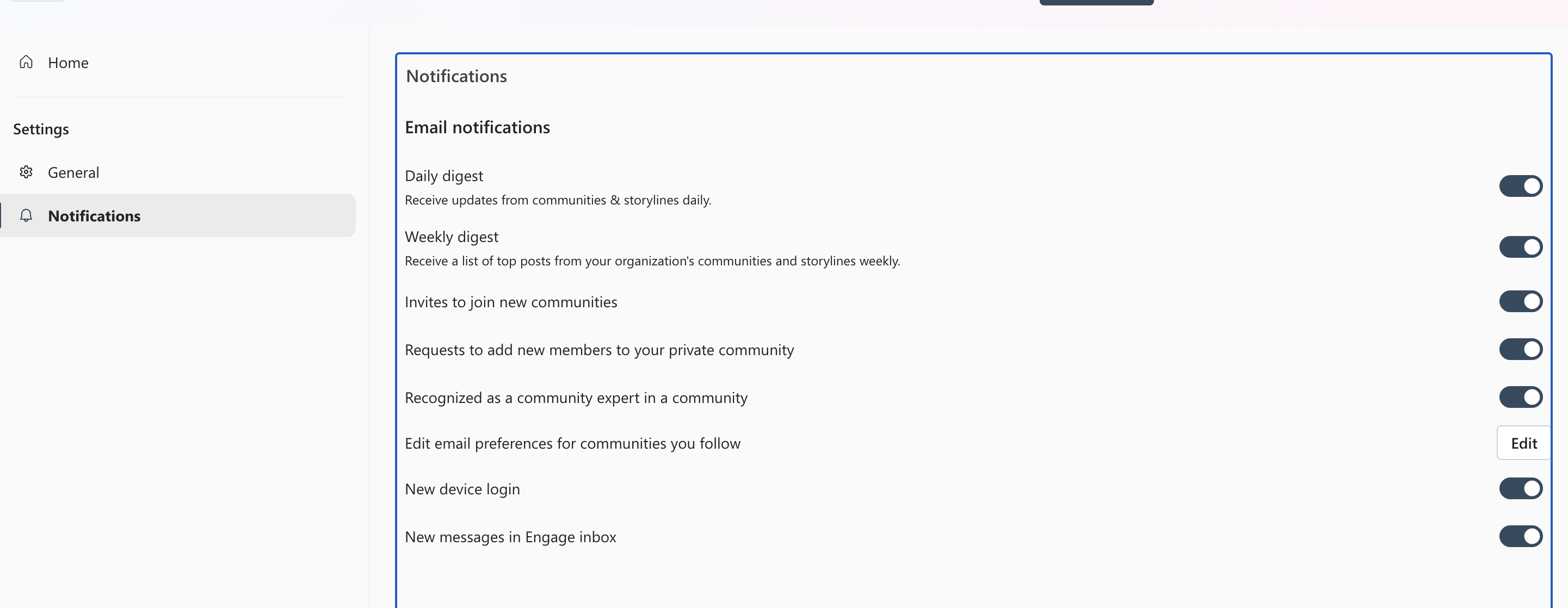Toggle Weekly digest email switch
This screenshot has width=1568, height=608.
click(x=1521, y=247)
